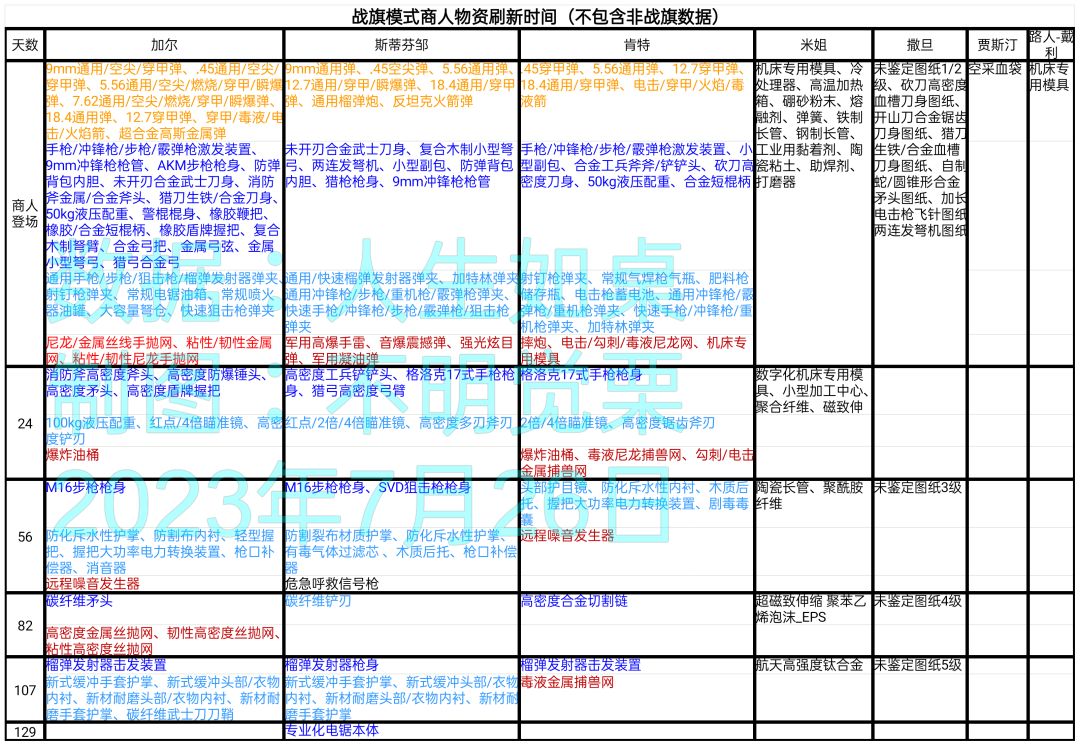The width and height of the screenshot is (1080, 746).
Task: Click 射钉枪弹夹、常规气焊枪气瓶 line in 肯特
Action: 635,278
